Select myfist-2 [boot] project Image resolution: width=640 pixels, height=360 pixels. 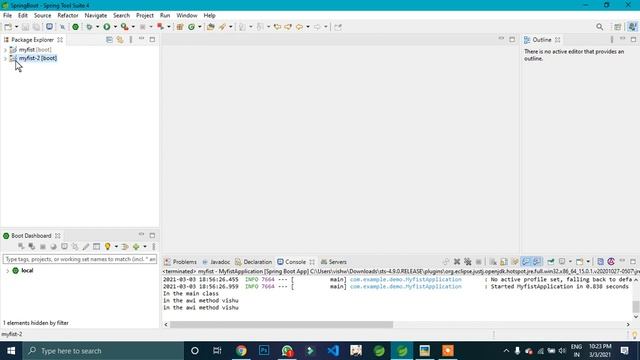(38, 58)
